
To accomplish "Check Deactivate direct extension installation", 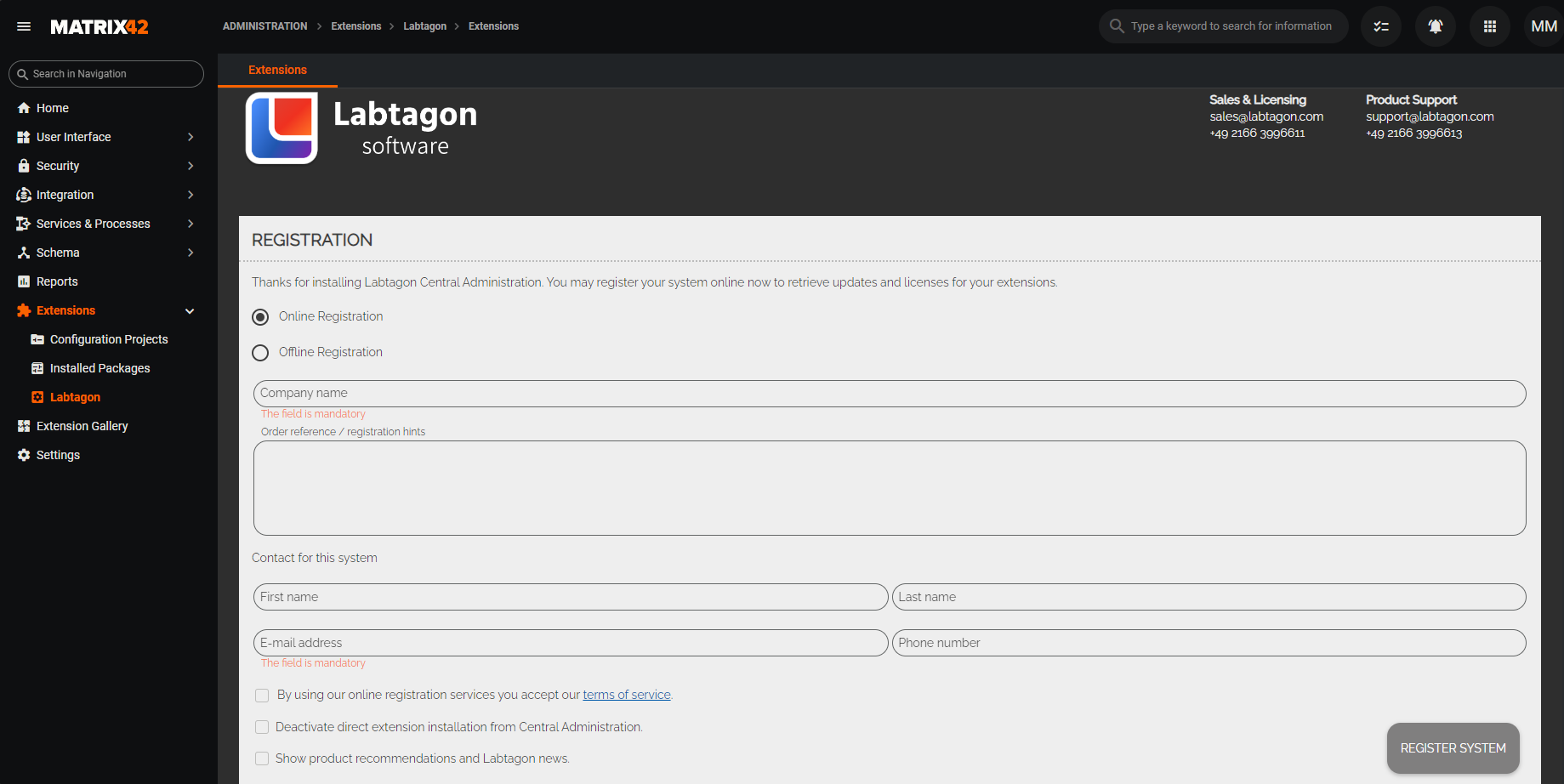I will [x=262, y=727].
